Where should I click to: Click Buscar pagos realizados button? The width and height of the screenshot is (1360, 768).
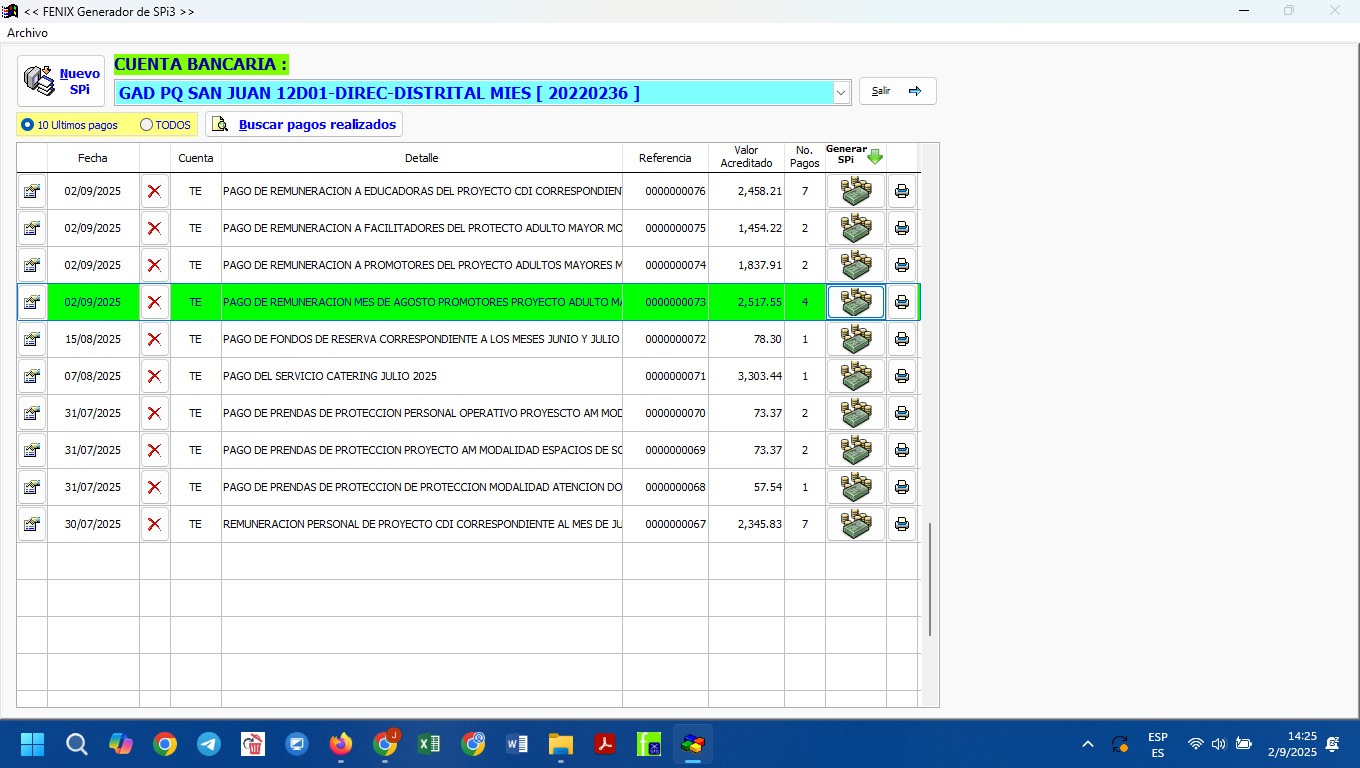(x=304, y=125)
